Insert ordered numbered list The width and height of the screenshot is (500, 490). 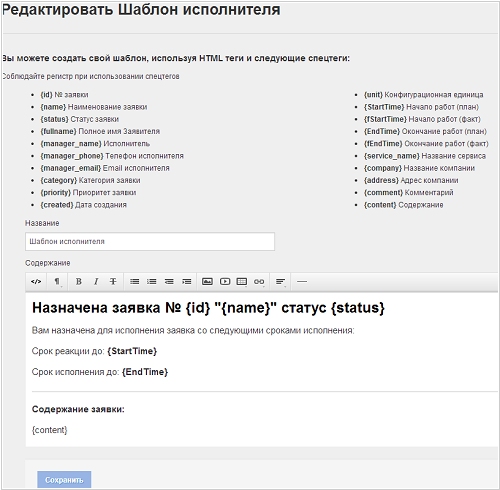152,282
